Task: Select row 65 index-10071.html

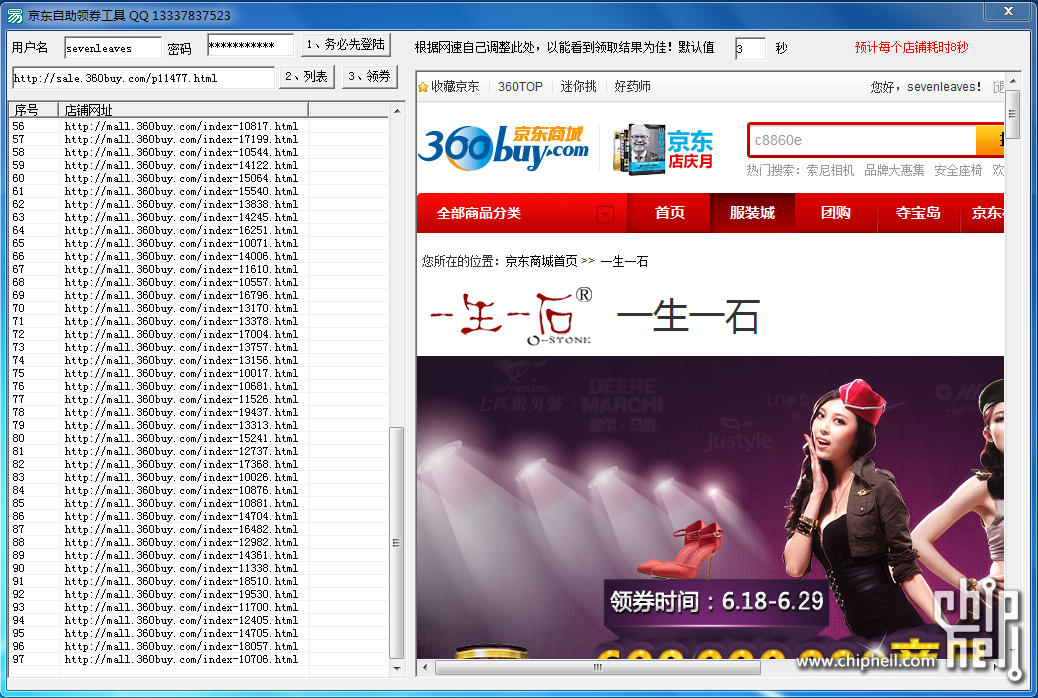Action: 199,243
